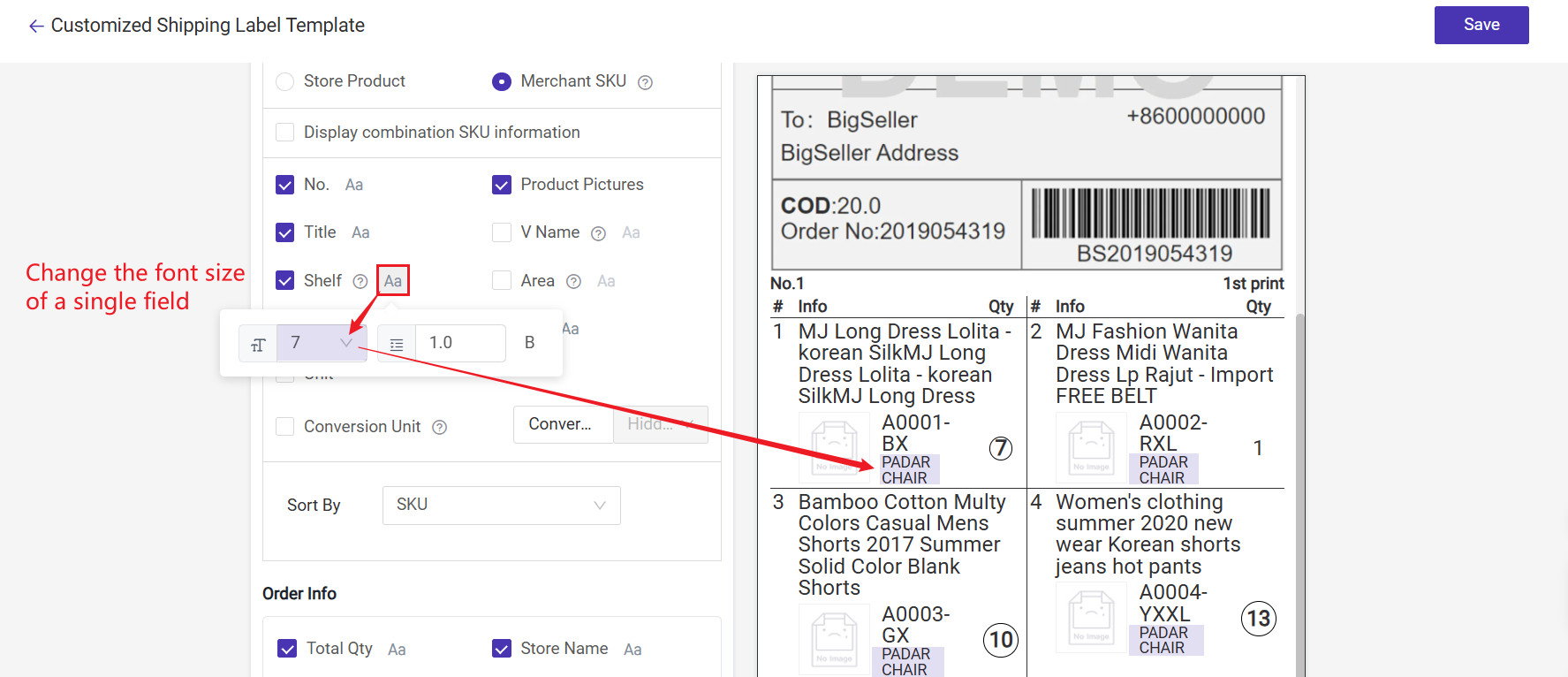Click the Aa font icon next to Store Name
Image resolution: width=1568 pixels, height=677 pixels.
click(x=633, y=650)
